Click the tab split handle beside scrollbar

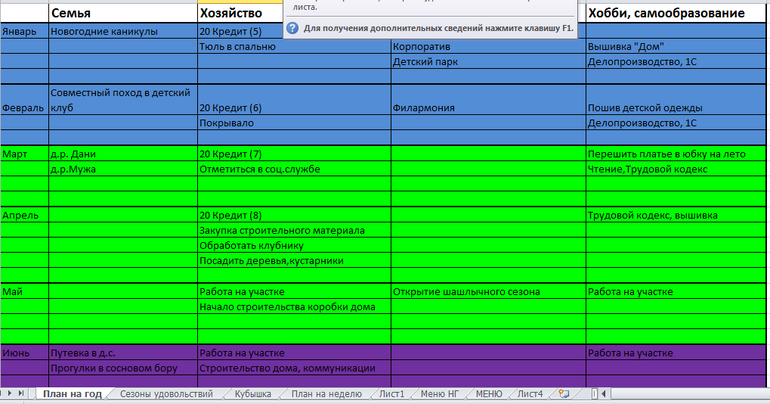coord(594,394)
